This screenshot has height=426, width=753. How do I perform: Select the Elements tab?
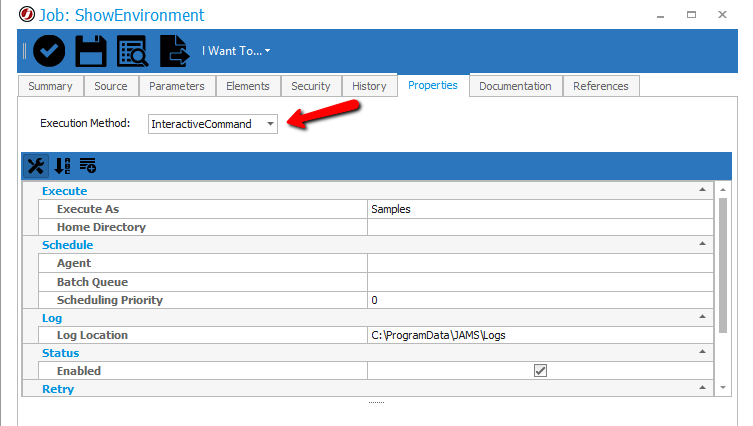tap(248, 86)
